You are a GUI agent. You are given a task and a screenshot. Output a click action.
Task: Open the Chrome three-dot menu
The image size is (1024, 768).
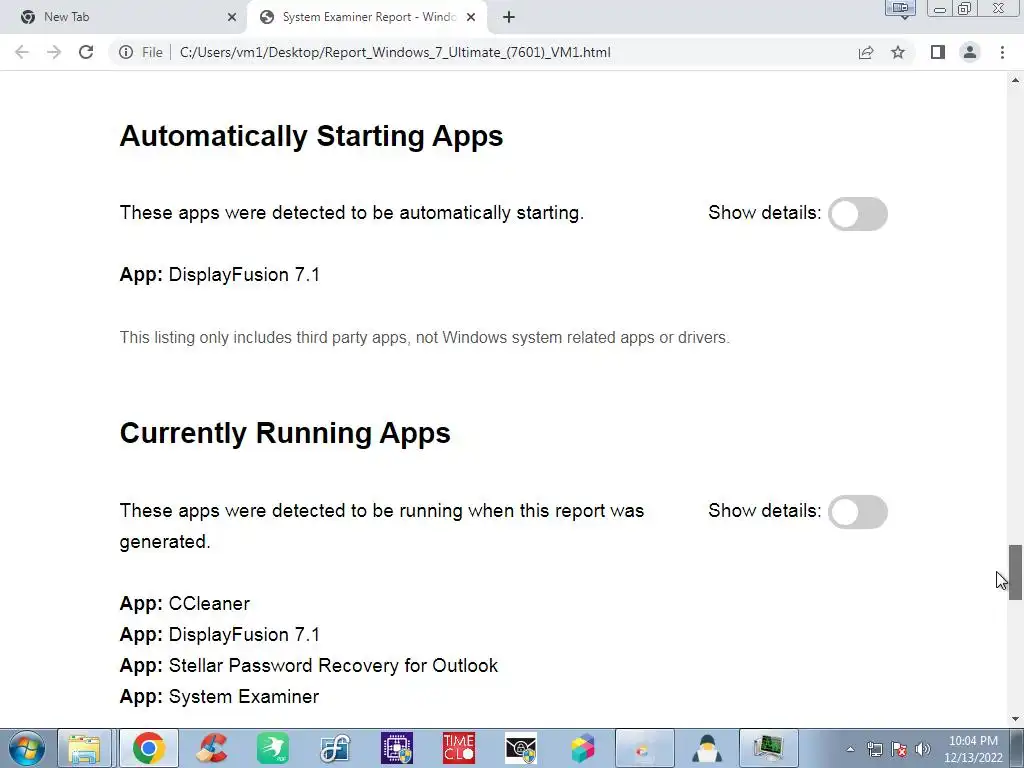(1002, 52)
